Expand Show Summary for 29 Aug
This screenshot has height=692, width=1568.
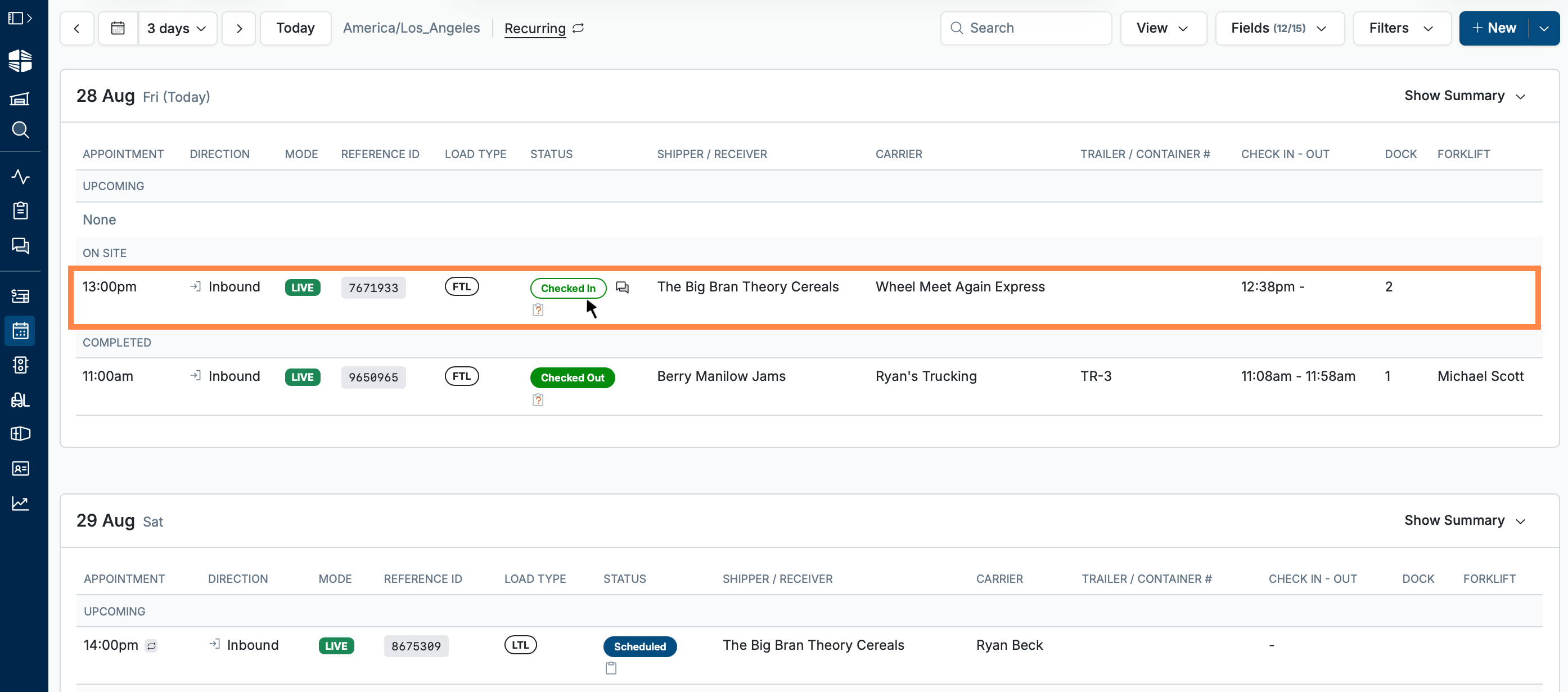coord(1465,520)
